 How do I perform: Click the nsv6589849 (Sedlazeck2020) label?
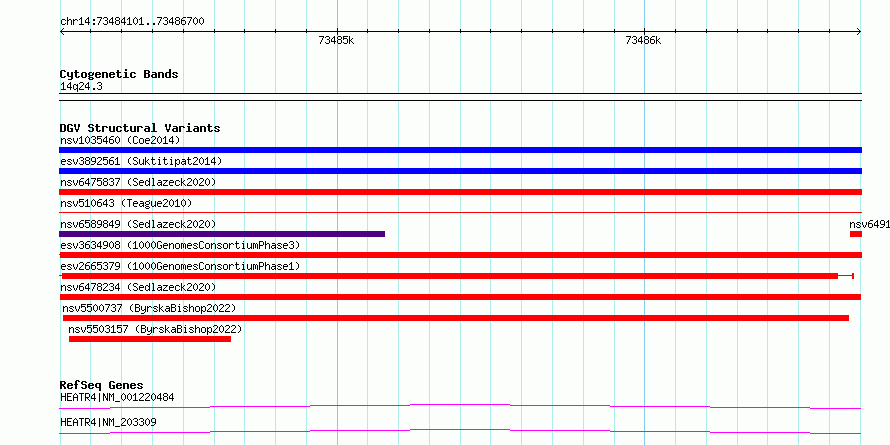click(x=138, y=224)
